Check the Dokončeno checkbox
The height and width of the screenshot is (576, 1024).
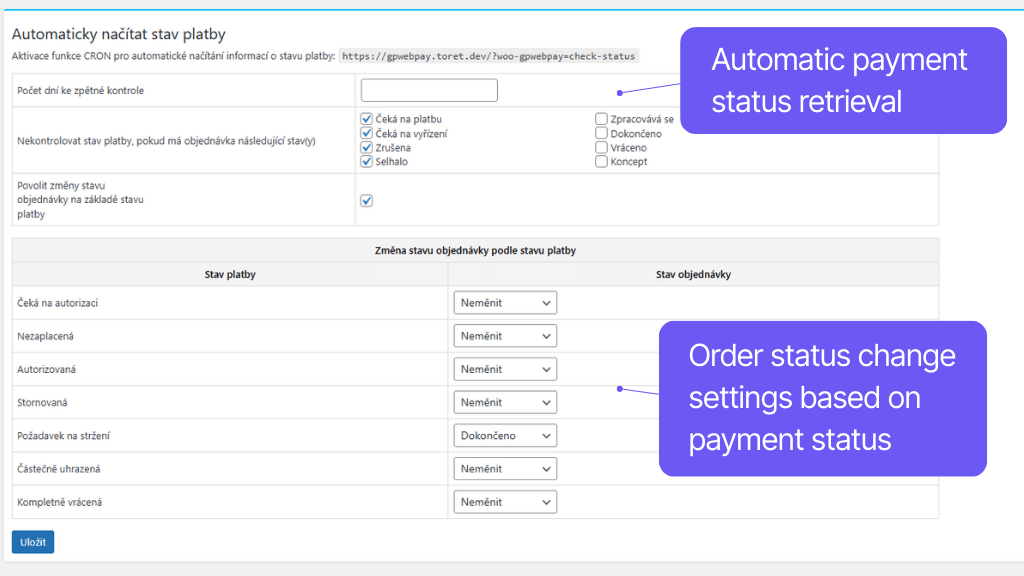coord(601,133)
